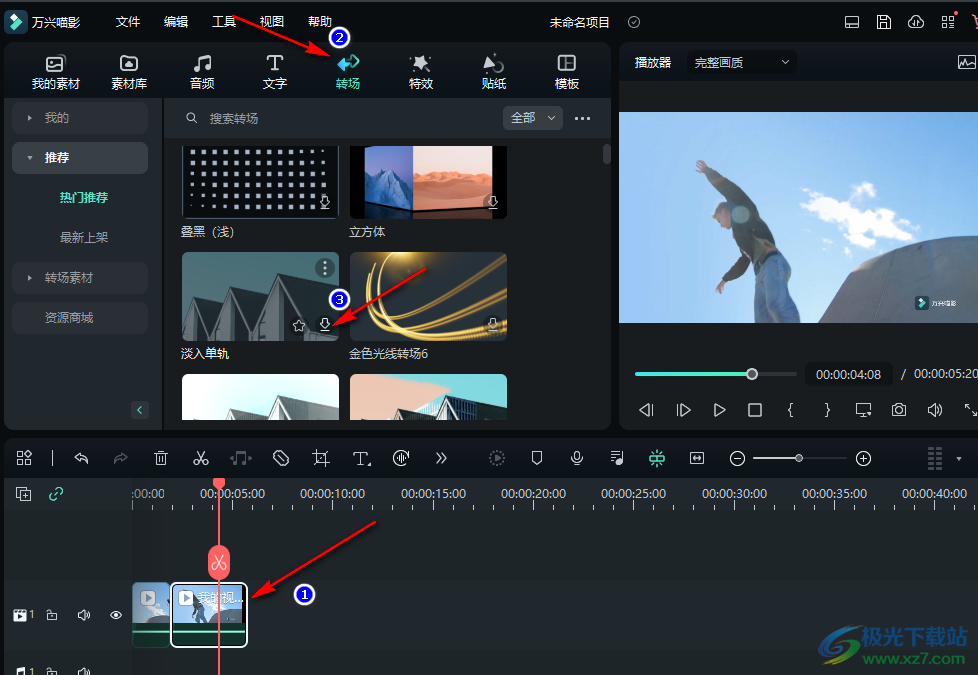Select 最新上架 in the sidebar
The height and width of the screenshot is (675, 978).
[x=84, y=237]
